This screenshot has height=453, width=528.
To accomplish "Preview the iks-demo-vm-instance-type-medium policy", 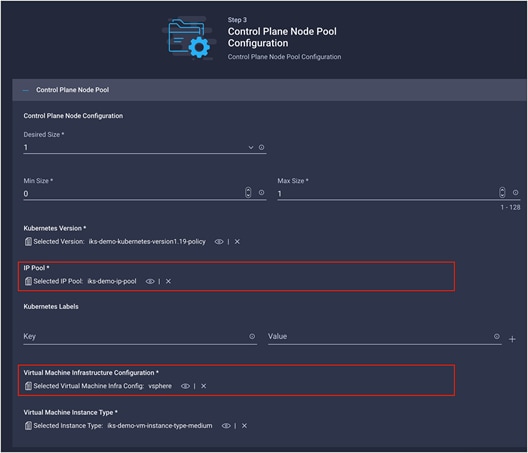I will [x=226, y=426].
